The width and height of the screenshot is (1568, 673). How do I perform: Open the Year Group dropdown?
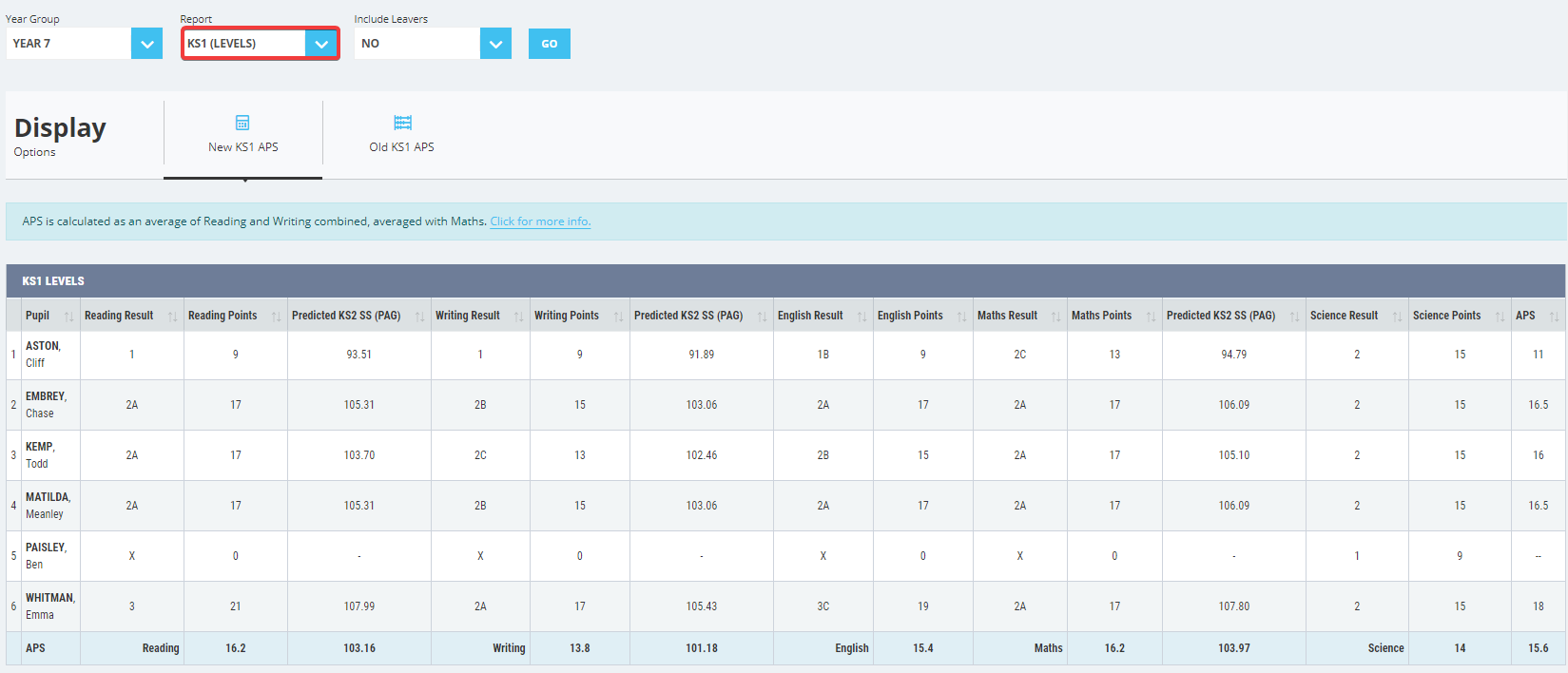(x=84, y=44)
